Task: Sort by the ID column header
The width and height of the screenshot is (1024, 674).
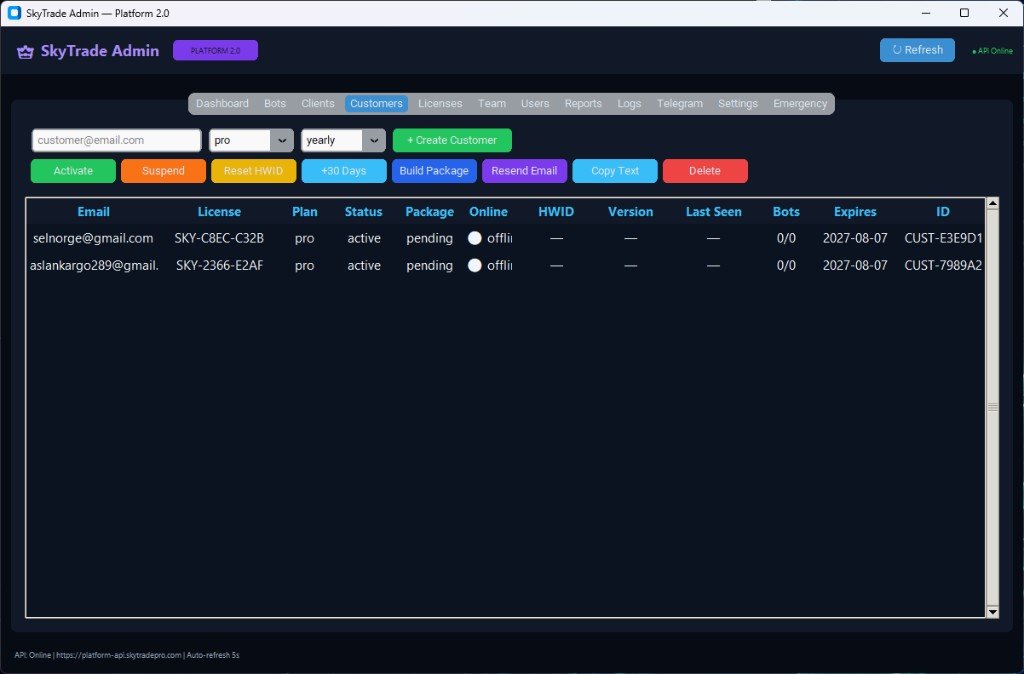Action: (942, 212)
